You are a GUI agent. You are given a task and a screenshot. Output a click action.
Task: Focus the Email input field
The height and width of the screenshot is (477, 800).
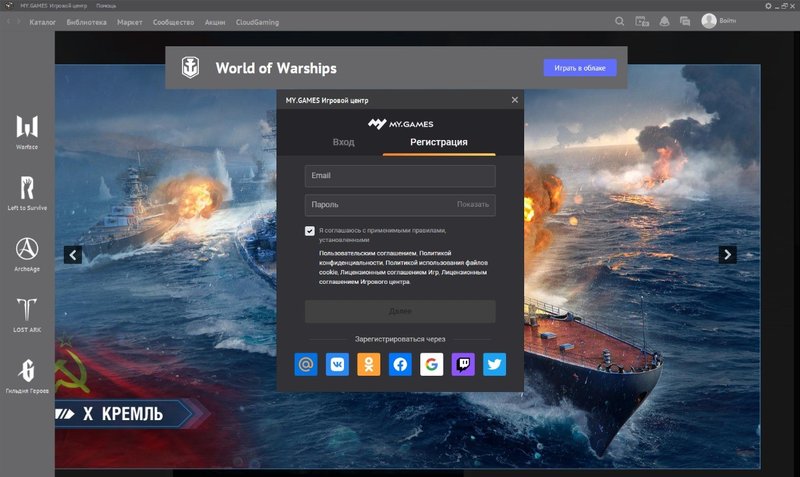click(400, 175)
